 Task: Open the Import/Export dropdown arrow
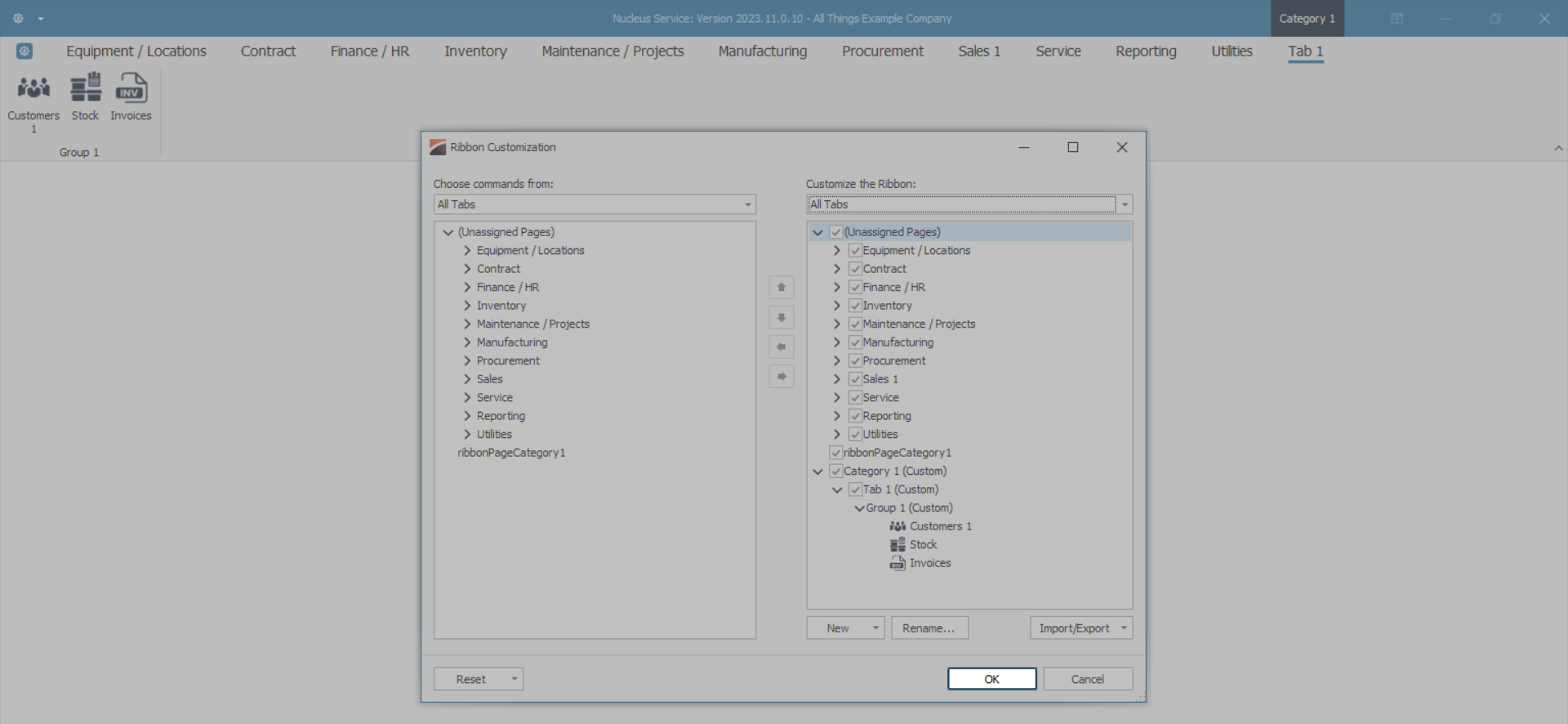click(x=1124, y=628)
